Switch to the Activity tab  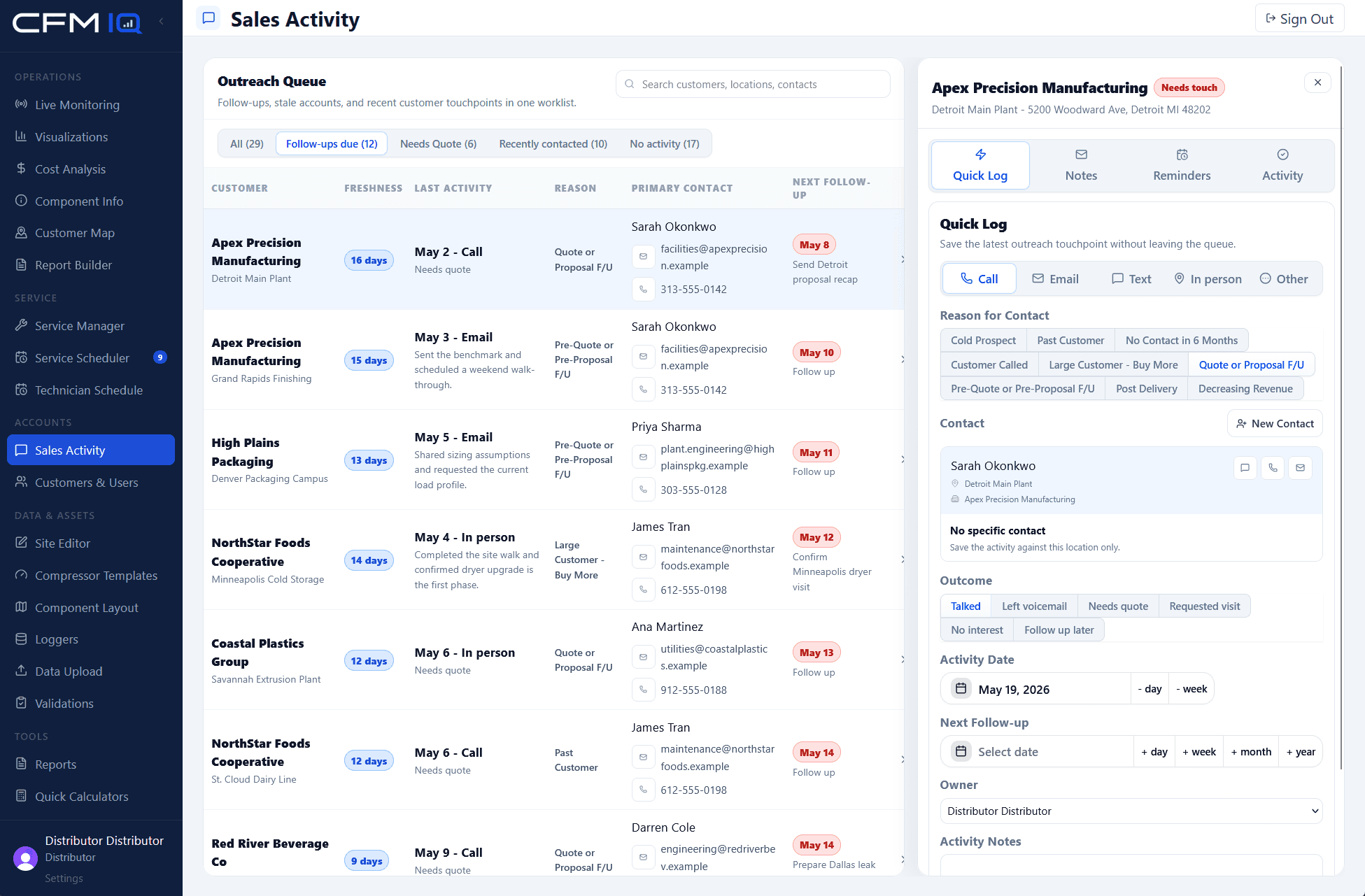point(1282,165)
